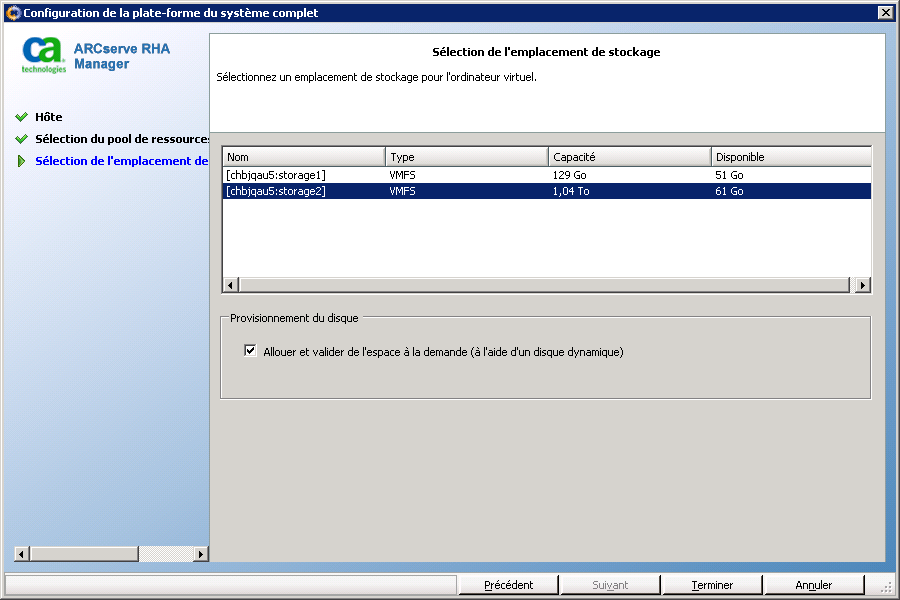900x600 pixels.
Task: Sort the list by Nom column
Action: tap(303, 157)
